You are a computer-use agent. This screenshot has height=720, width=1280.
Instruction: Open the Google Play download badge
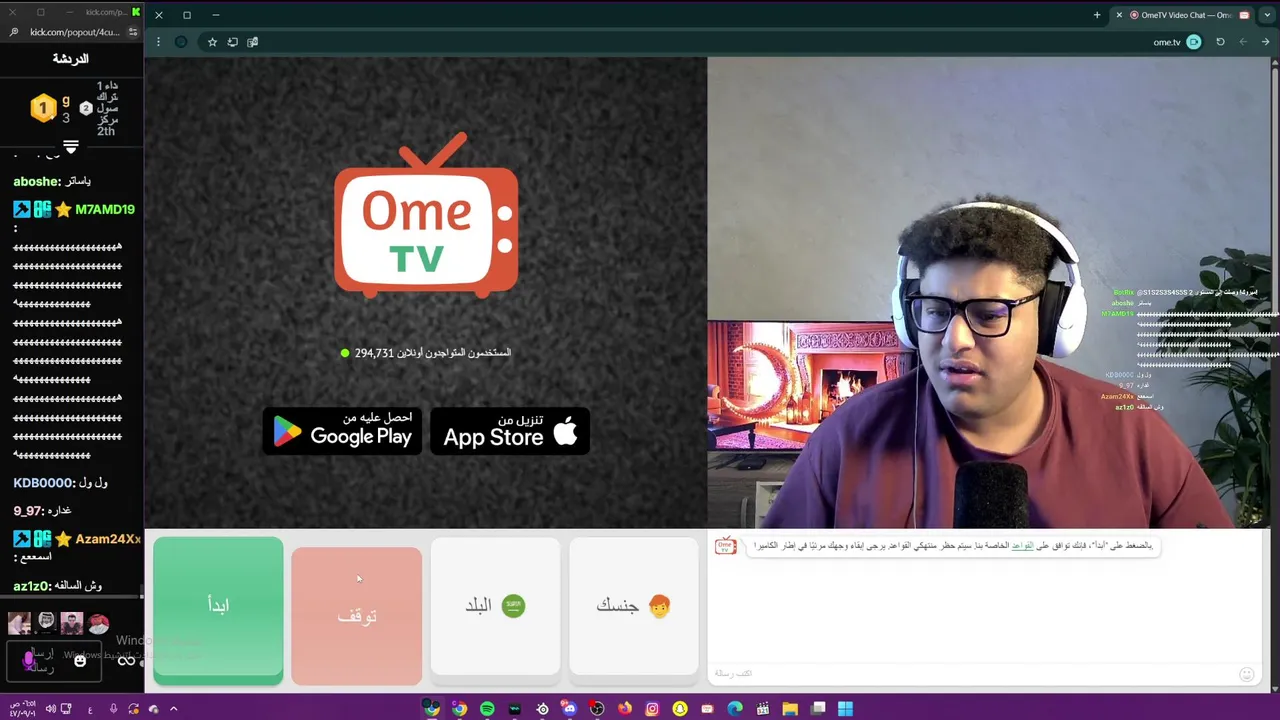pyautogui.click(x=343, y=431)
